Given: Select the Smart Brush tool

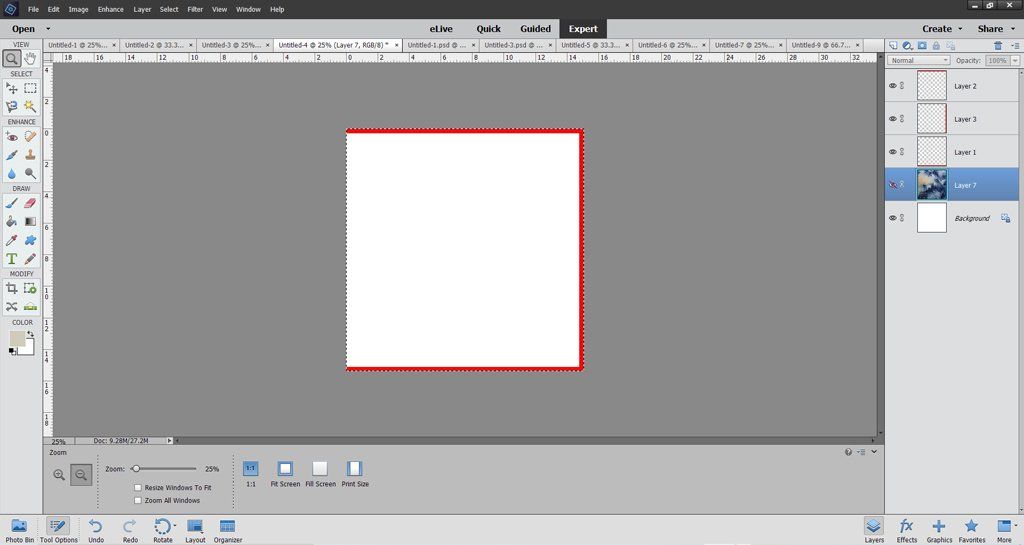Looking at the screenshot, I should click(x=12, y=155).
